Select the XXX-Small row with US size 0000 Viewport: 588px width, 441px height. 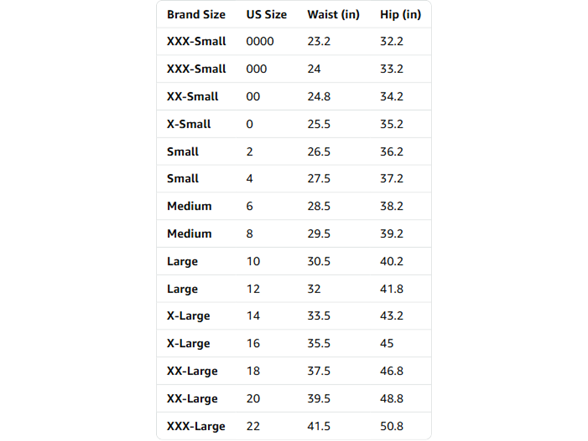(x=294, y=41)
